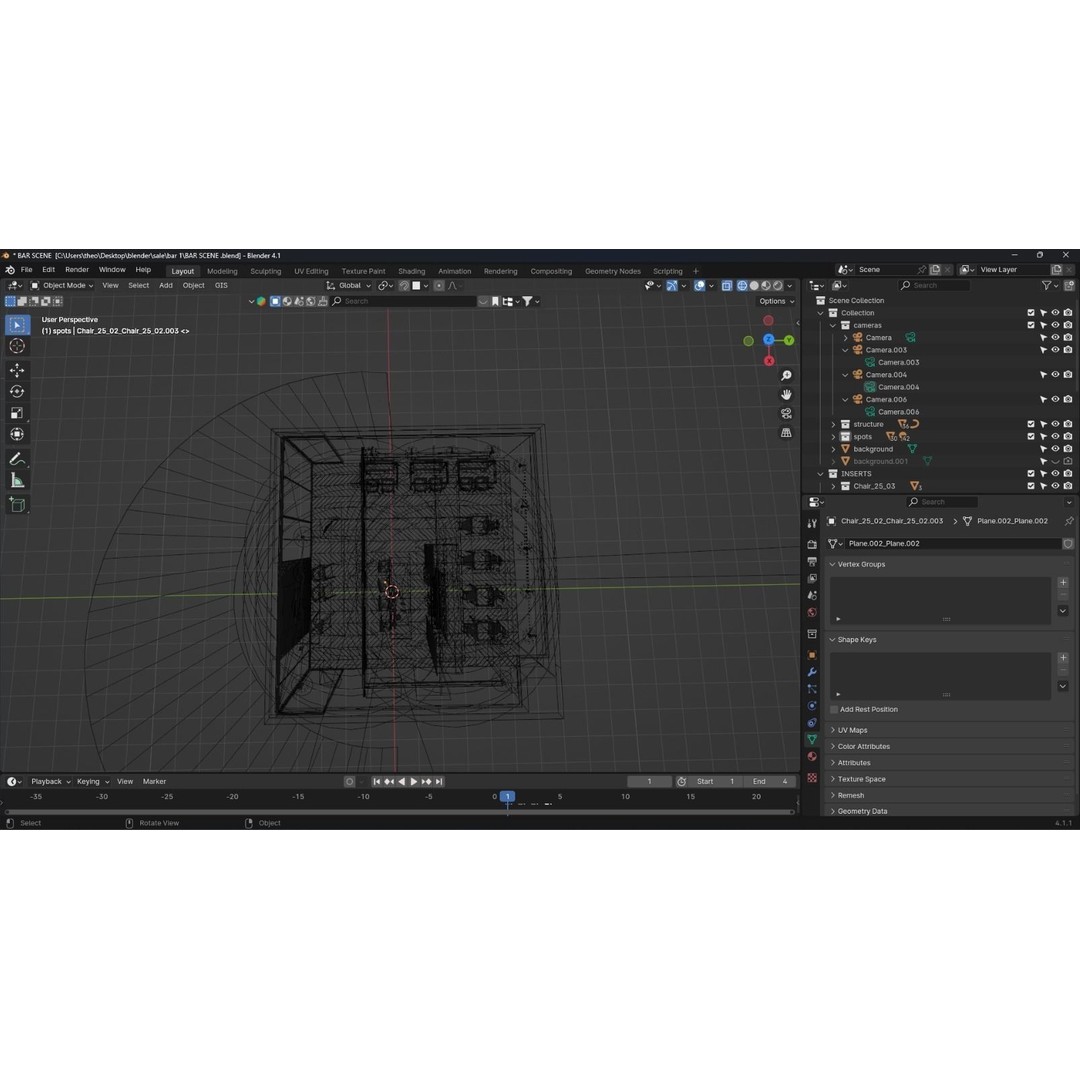Viewport: 1080px width, 1080px height.
Task: Select the Annotate tool
Action: (16, 457)
